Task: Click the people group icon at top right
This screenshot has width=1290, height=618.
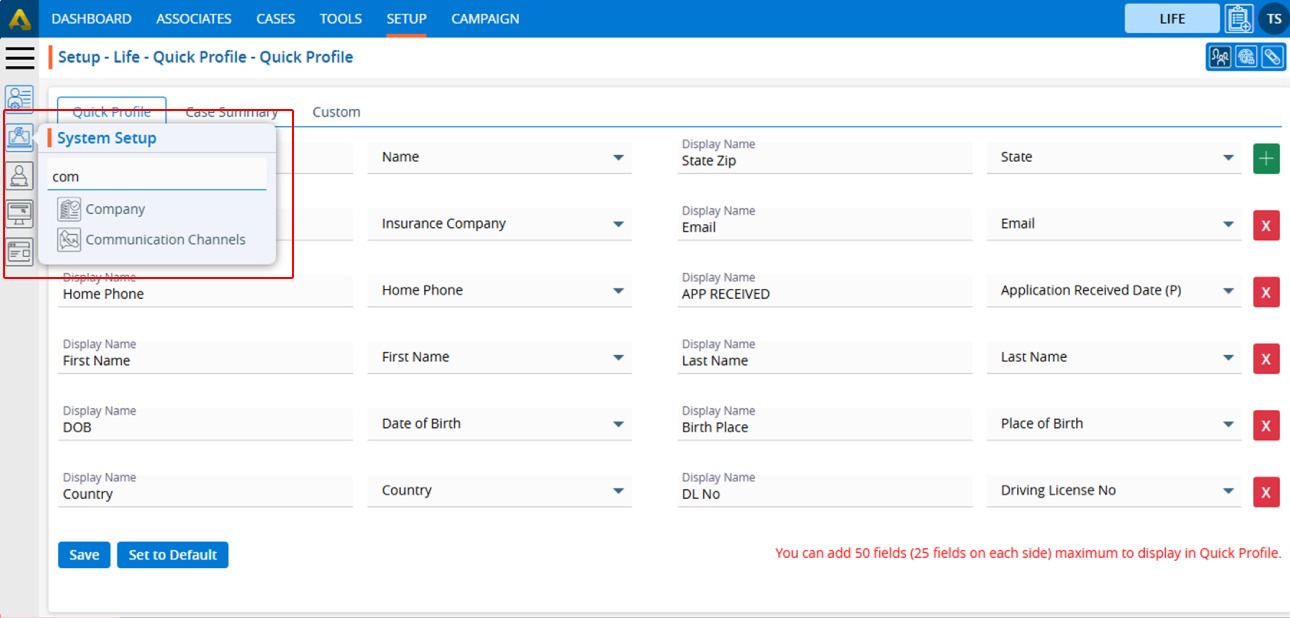Action: click(x=1219, y=57)
